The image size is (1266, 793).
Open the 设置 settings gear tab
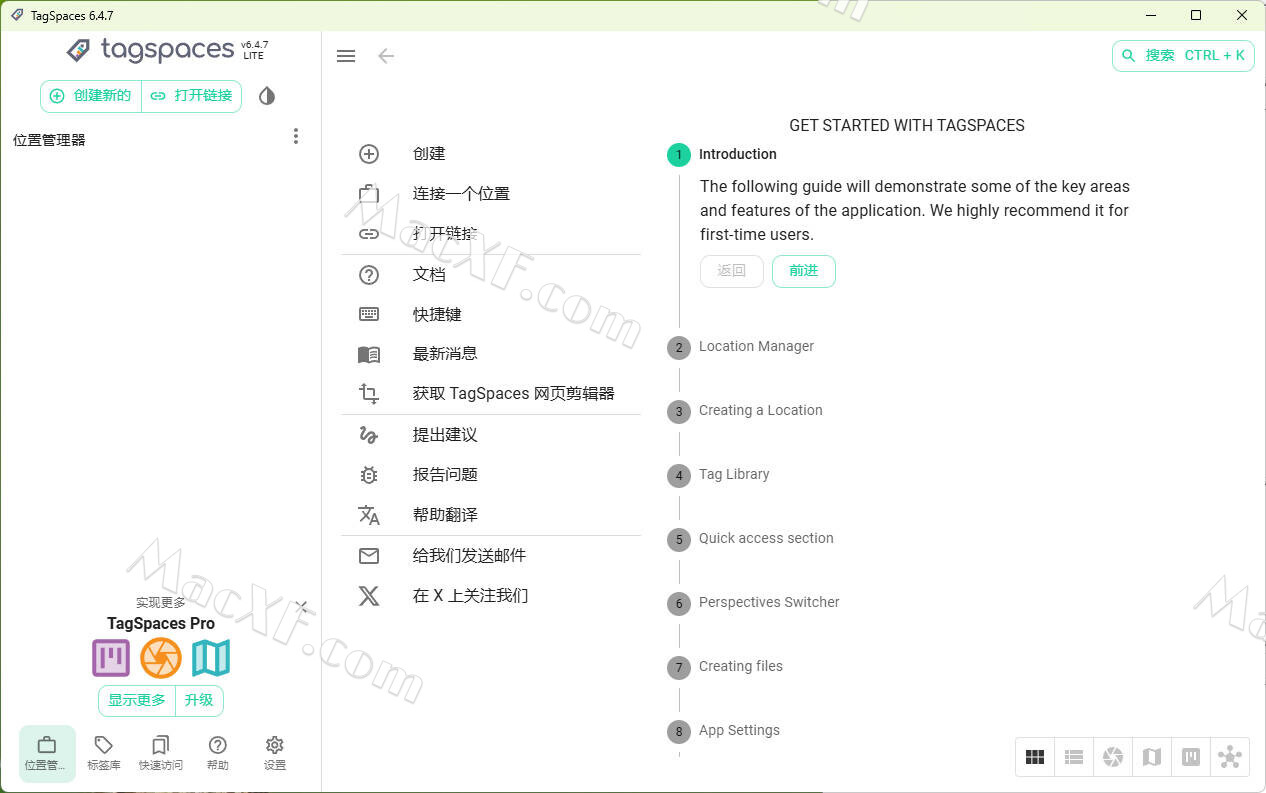[x=275, y=754]
